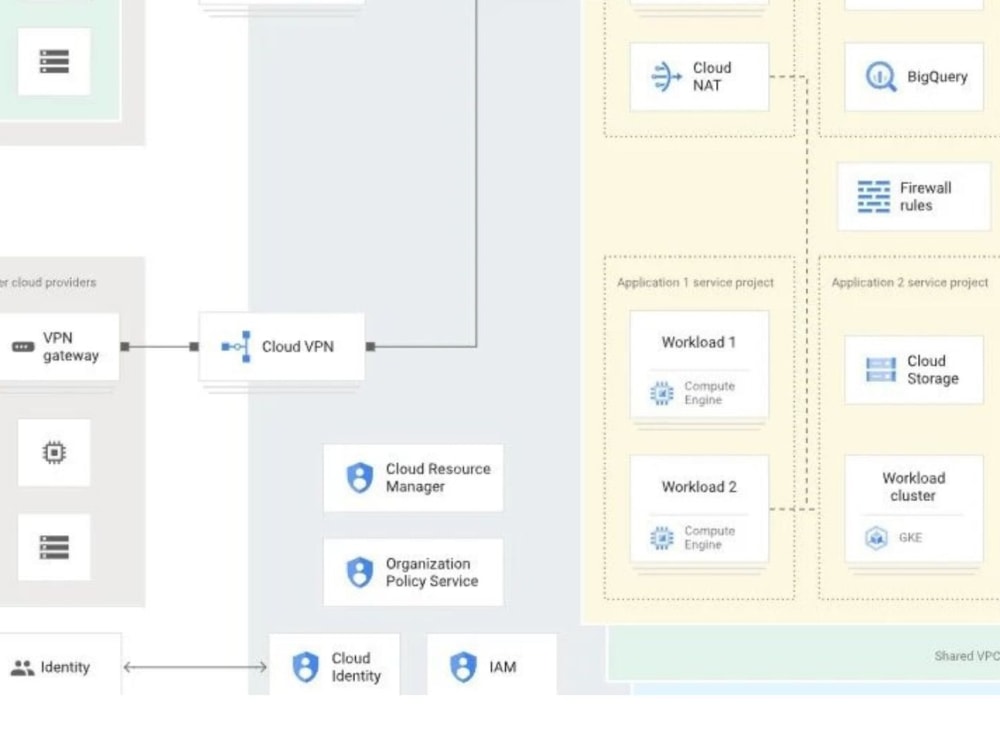Viewport: 1000px width, 750px height.
Task: Click the Shared VPC label
Action: click(x=967, y=656)
